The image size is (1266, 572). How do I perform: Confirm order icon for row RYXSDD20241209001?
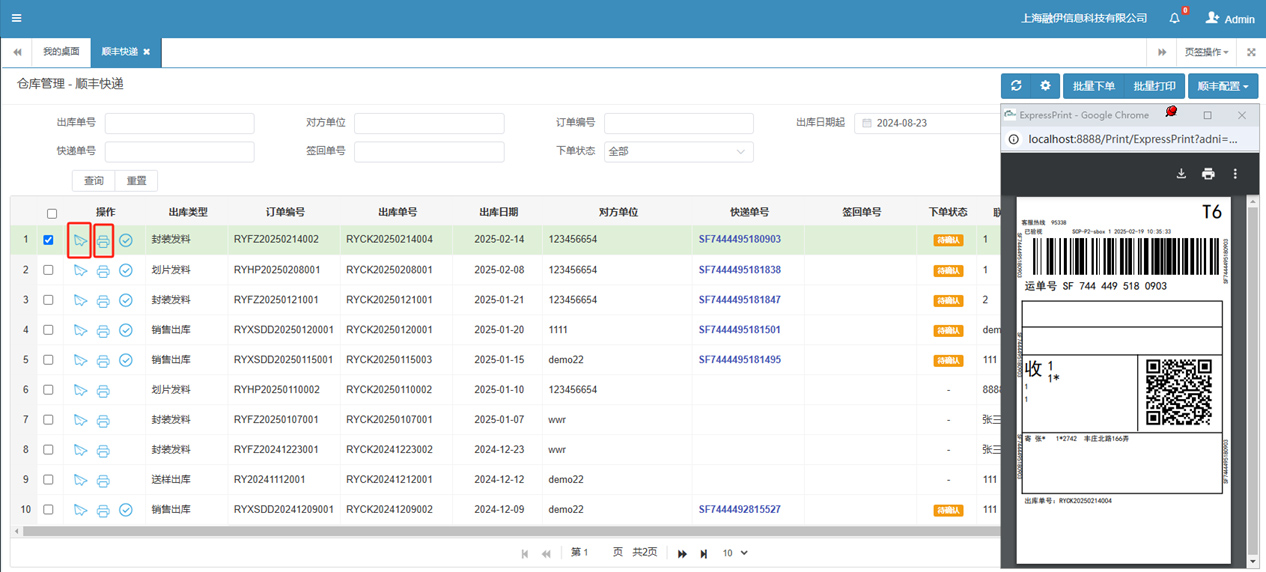click(126, 510)
